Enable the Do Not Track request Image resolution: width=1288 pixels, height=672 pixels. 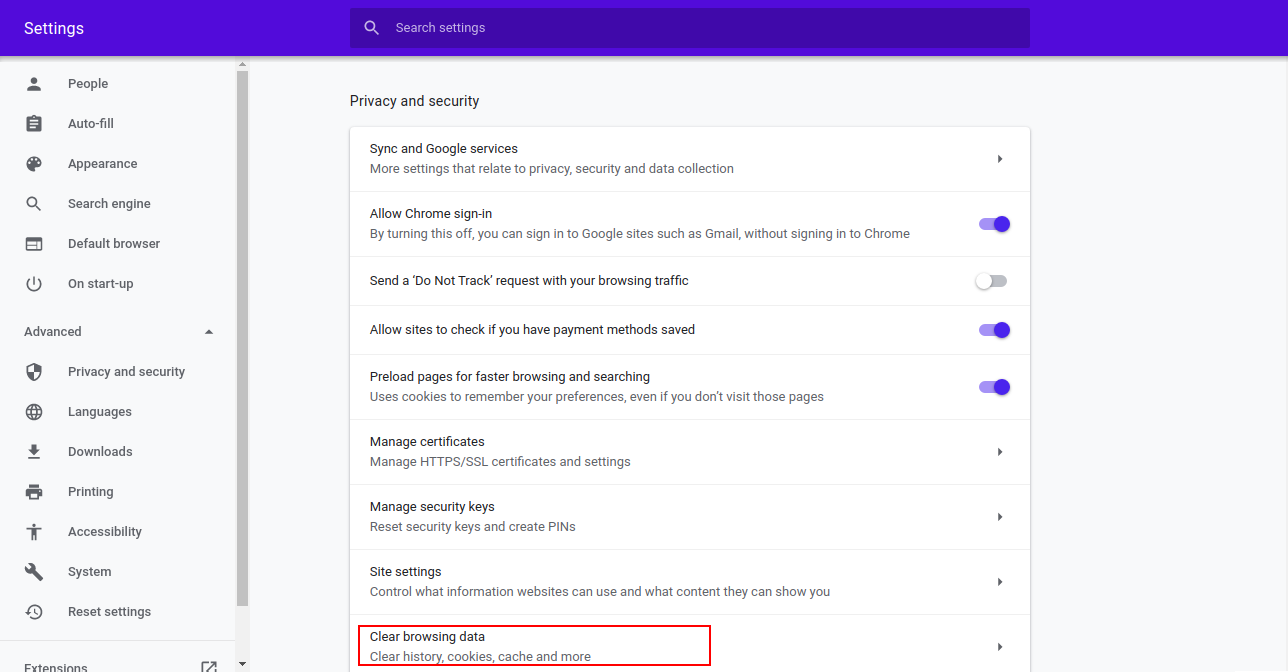pyautogui.click(x=991, y=281)
